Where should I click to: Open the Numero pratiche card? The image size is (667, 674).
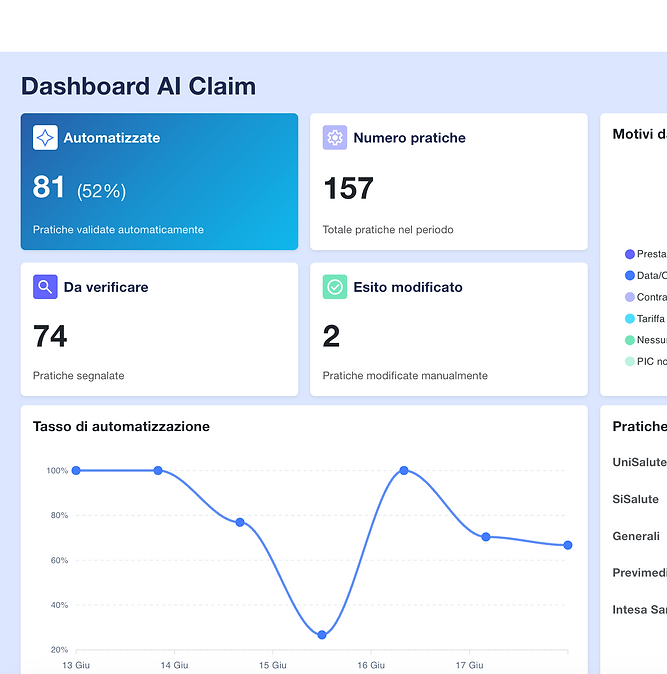[449, 181]
